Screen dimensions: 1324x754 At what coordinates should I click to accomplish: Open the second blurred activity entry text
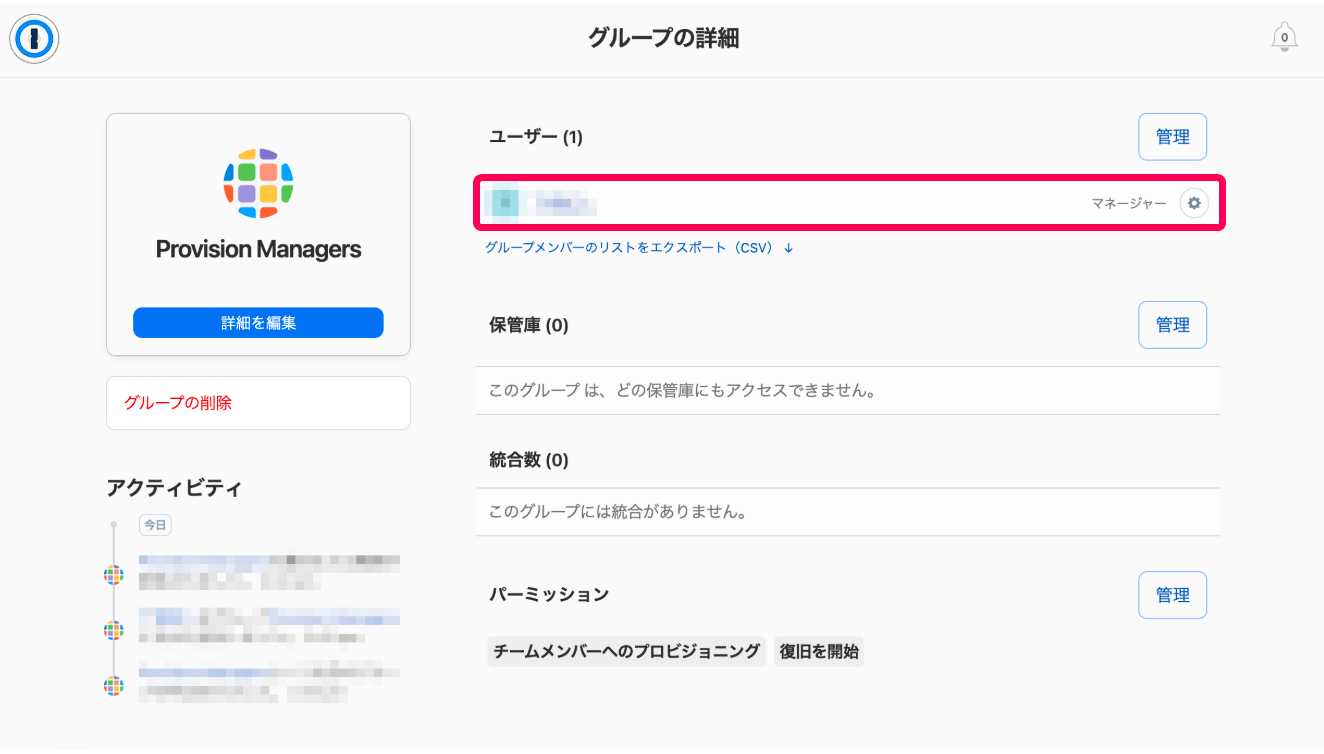tap(269, 625)
